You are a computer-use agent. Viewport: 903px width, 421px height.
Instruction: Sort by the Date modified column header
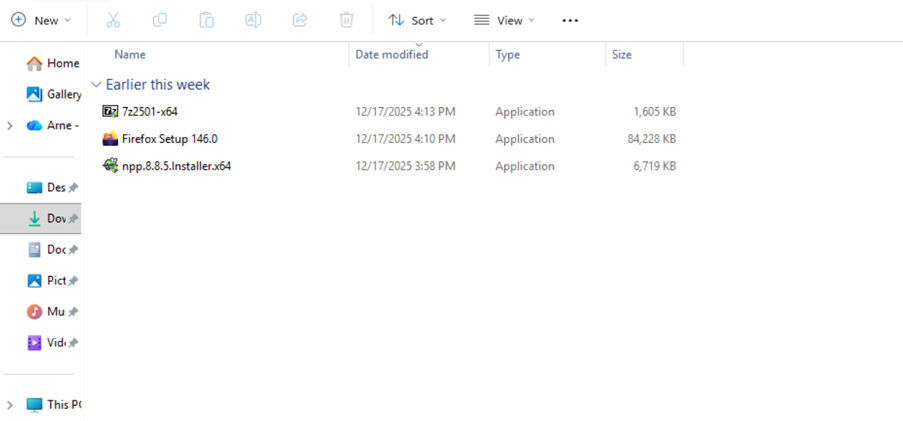391,55
